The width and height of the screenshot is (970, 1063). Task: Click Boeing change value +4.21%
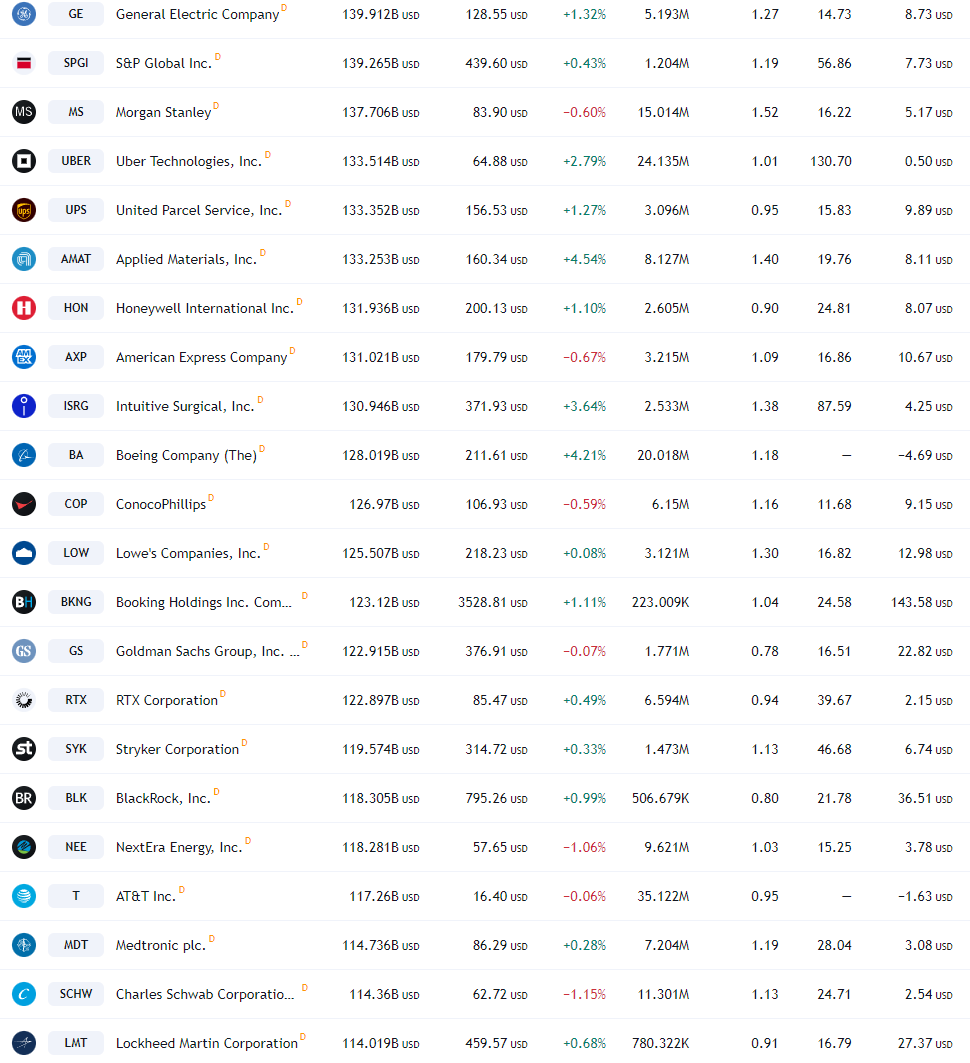[584, 456]
